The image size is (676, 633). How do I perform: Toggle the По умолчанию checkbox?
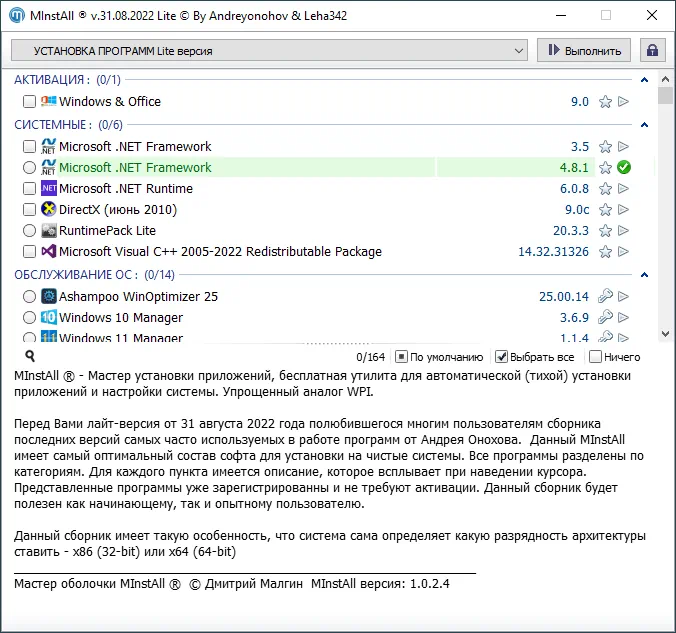point(401,357)
